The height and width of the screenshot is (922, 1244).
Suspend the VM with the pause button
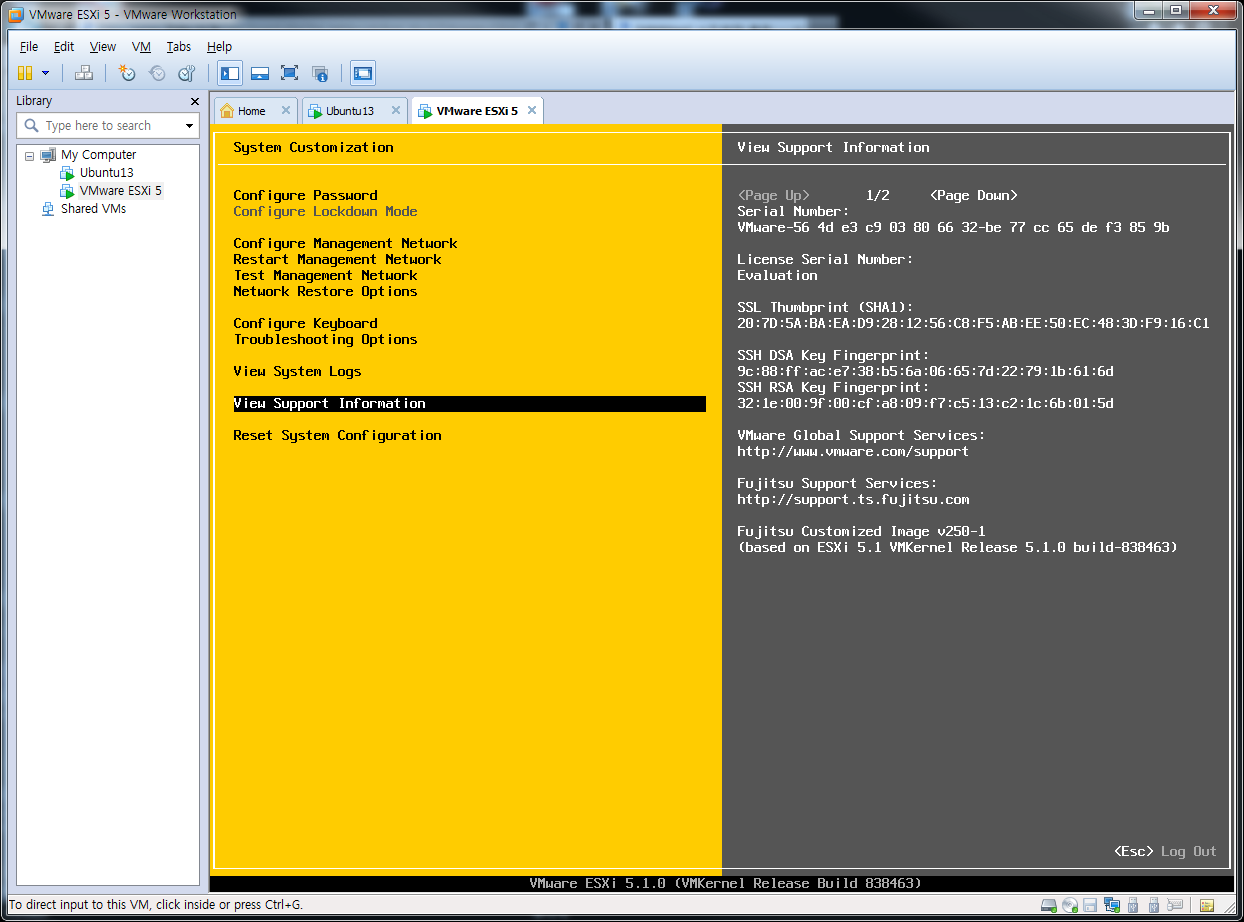[x=25, y=73]
